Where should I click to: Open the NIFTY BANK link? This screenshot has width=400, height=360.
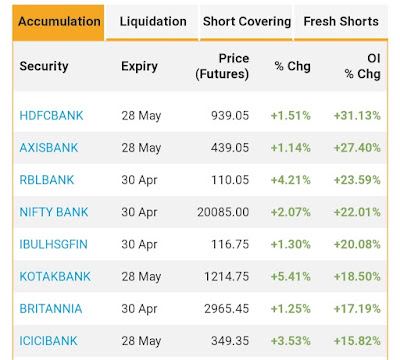coord(54,212)
